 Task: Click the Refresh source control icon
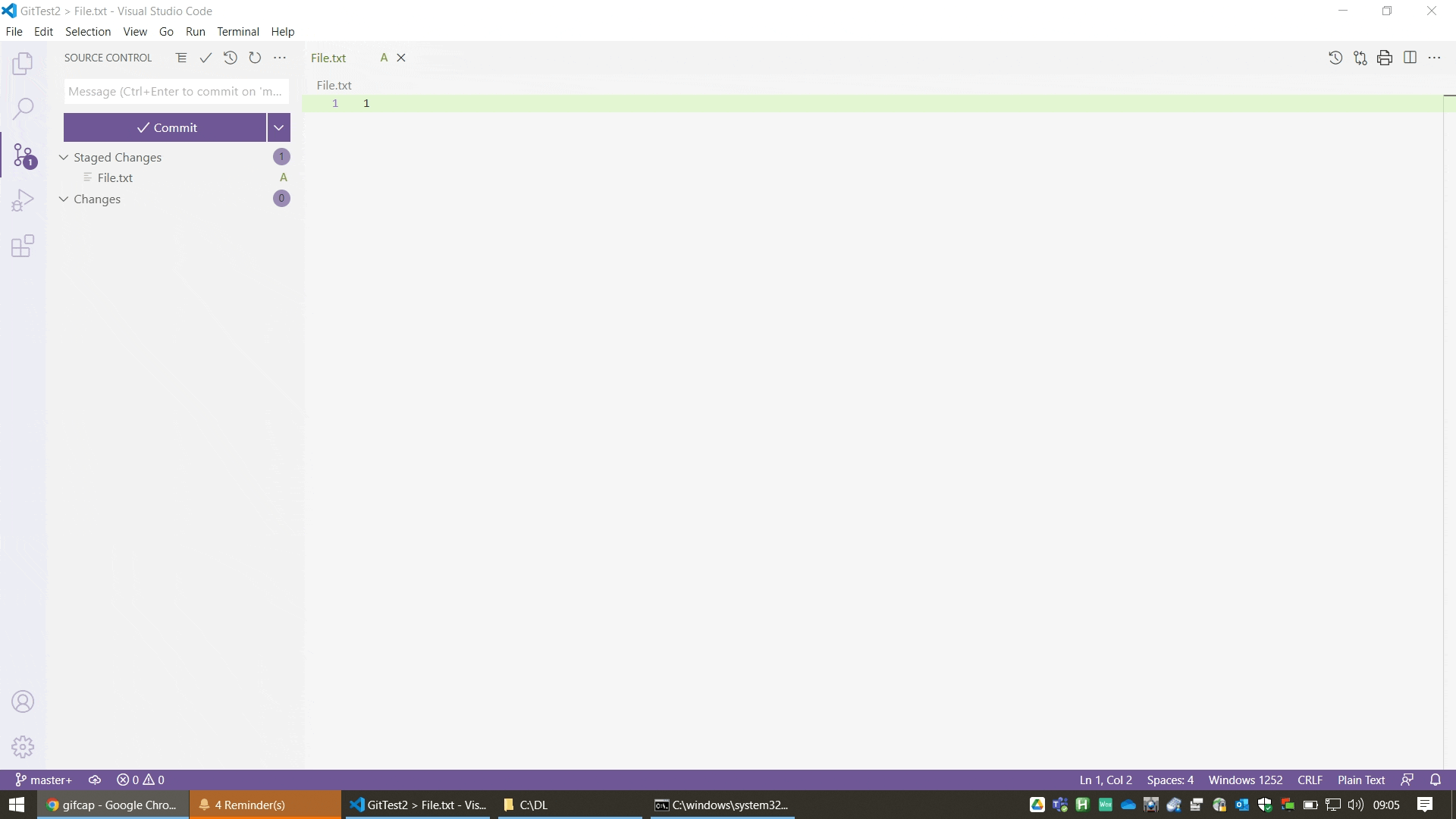[x=255, y=58]
